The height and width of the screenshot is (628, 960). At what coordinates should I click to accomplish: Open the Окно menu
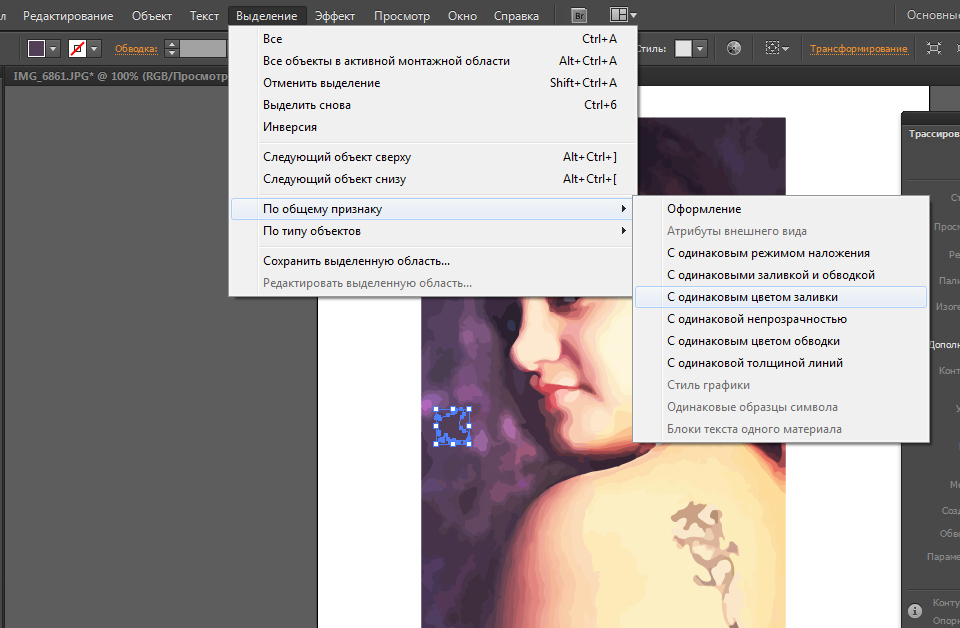pos(462,16)
